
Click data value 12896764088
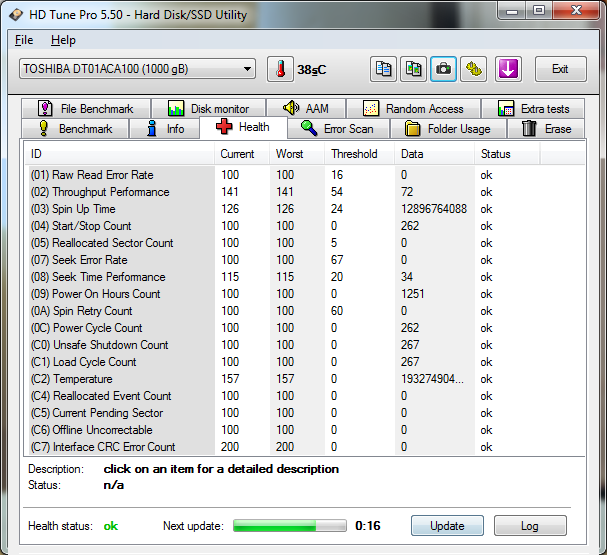click(434, 209)
